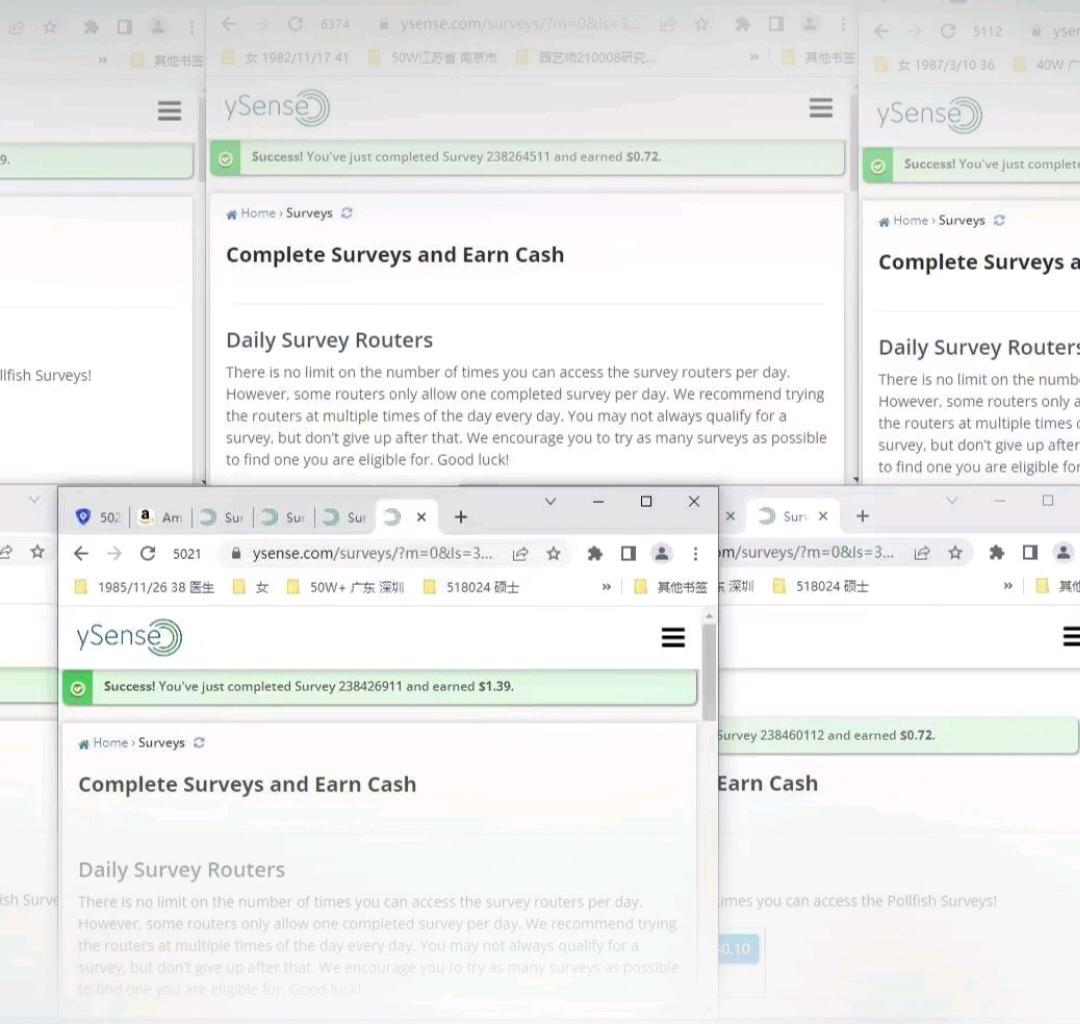The image size is (1080, 1024).
Task: Open Extensions puzzle icon in front 5021 window
Action: pyautogui.click(x=595, y=553)
